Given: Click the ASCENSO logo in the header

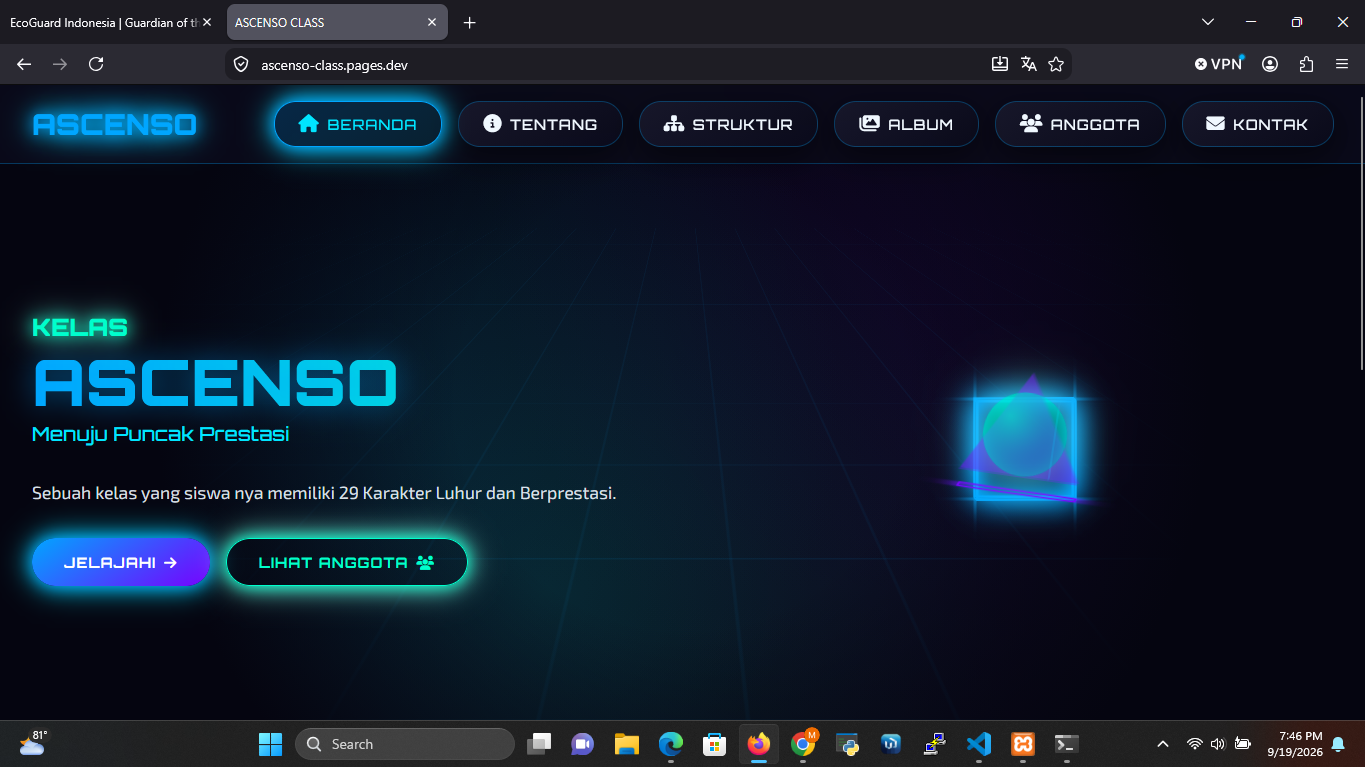Looking at the screenshot, I should [x=115, y=124].
